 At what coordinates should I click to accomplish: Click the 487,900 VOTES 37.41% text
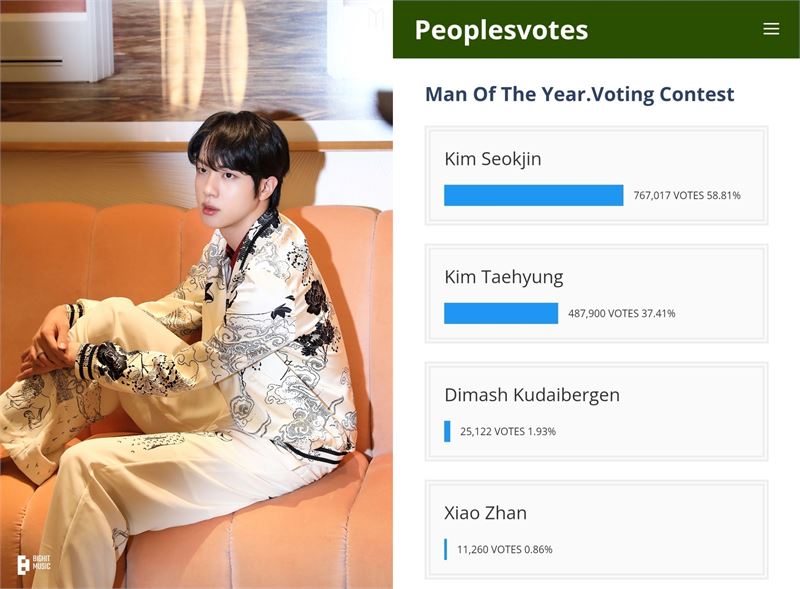[x=621, y=313]
